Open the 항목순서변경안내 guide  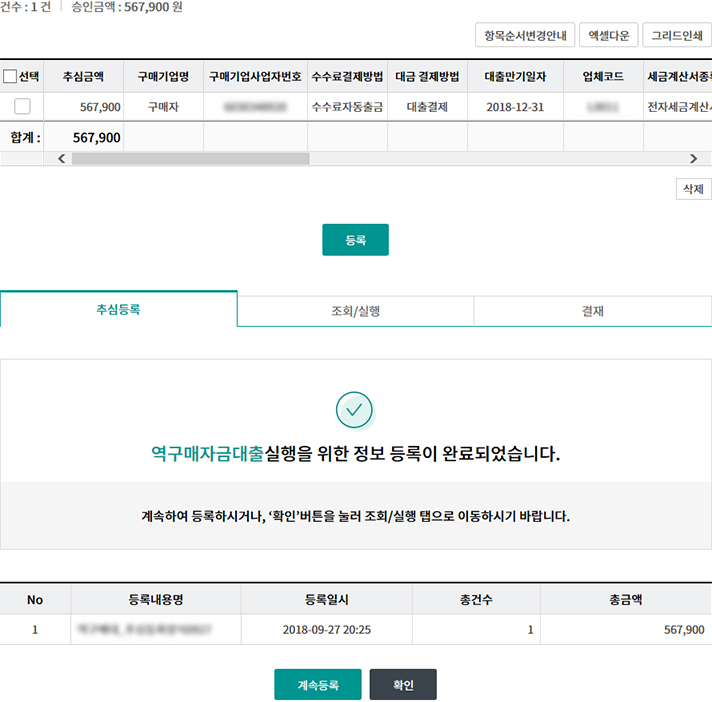[x=525, y=36]
